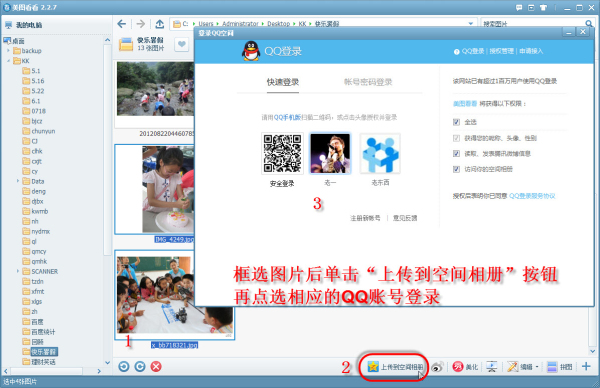Click Desktop in address path
Image resolution: width=600 pixels, height=388 pixels.
pos(278,24)
